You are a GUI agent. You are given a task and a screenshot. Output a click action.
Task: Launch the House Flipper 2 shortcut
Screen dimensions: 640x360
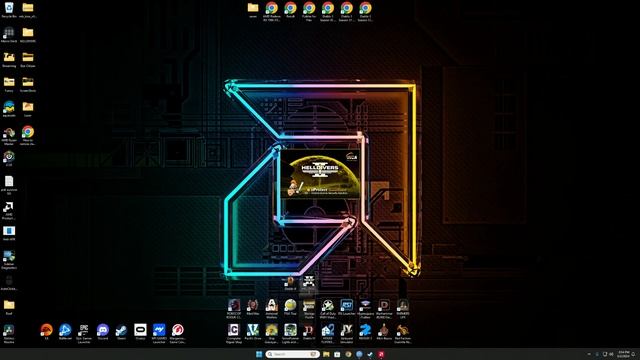click(x=328, y=333)
